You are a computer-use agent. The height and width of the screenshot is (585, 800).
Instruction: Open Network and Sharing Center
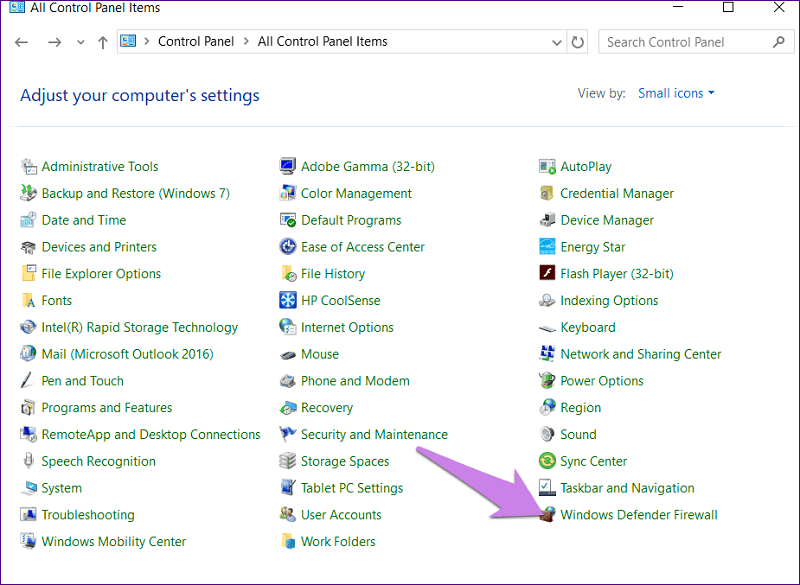click(x=642, y=353)
